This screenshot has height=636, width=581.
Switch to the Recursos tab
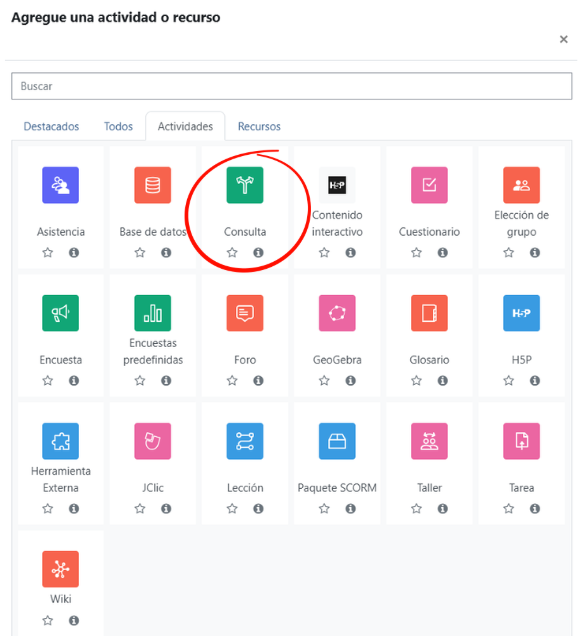(259, 127)
